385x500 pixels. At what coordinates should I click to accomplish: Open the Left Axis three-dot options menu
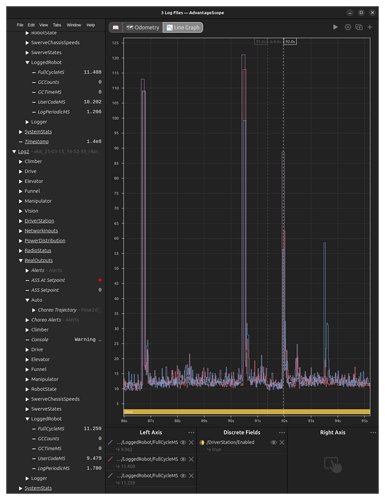(x=191, y=432)
